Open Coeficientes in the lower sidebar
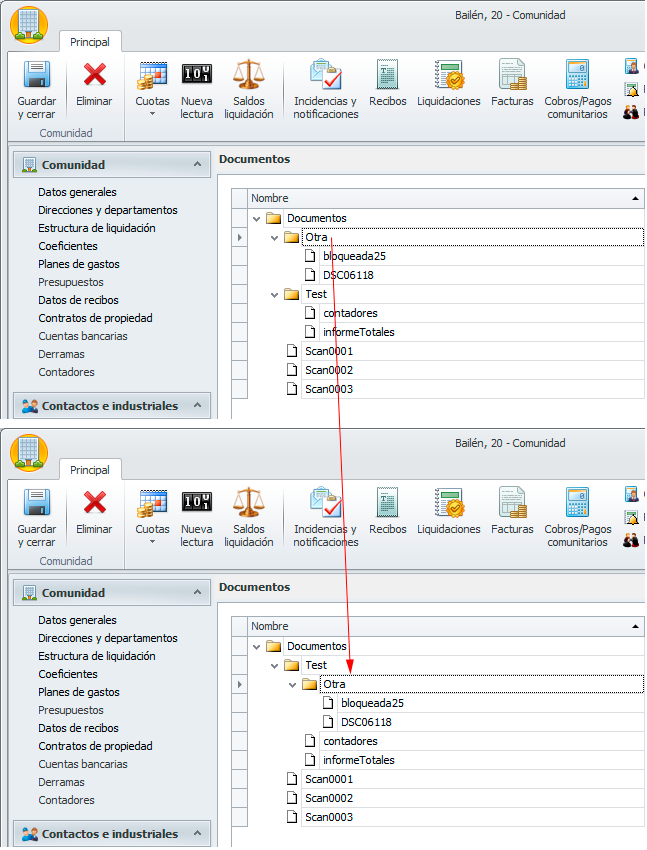This screenshot has height=850, width=647. [68, 674]
